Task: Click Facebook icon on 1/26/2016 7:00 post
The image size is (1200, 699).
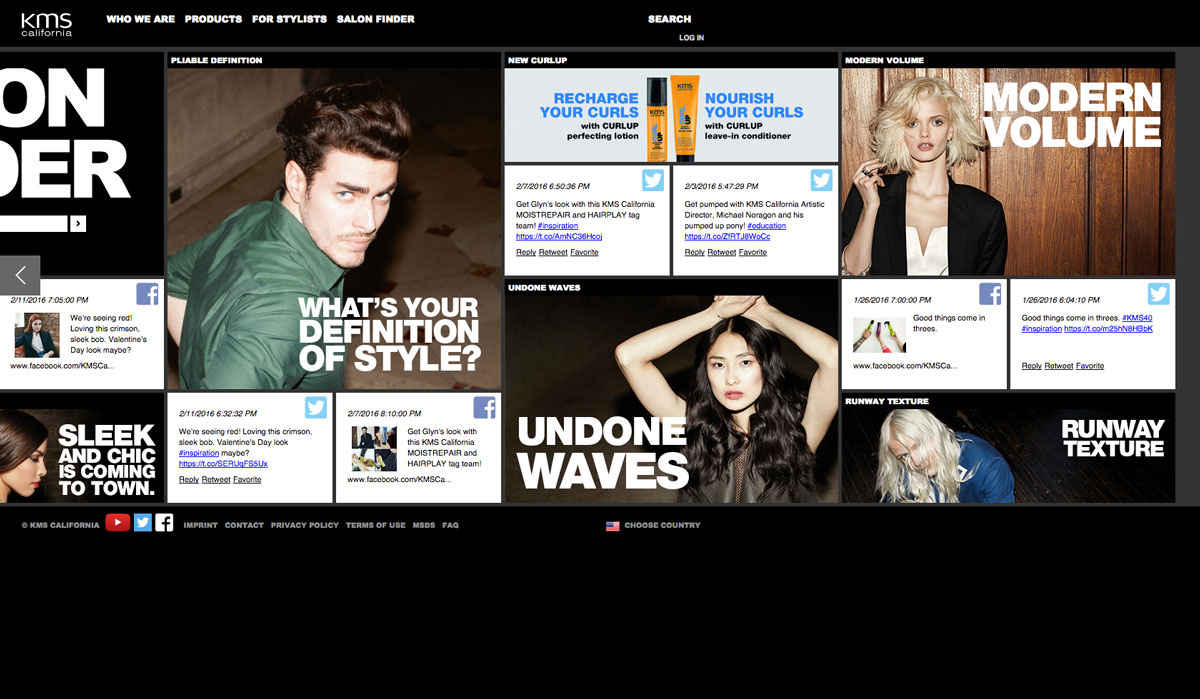Action: 990,294
